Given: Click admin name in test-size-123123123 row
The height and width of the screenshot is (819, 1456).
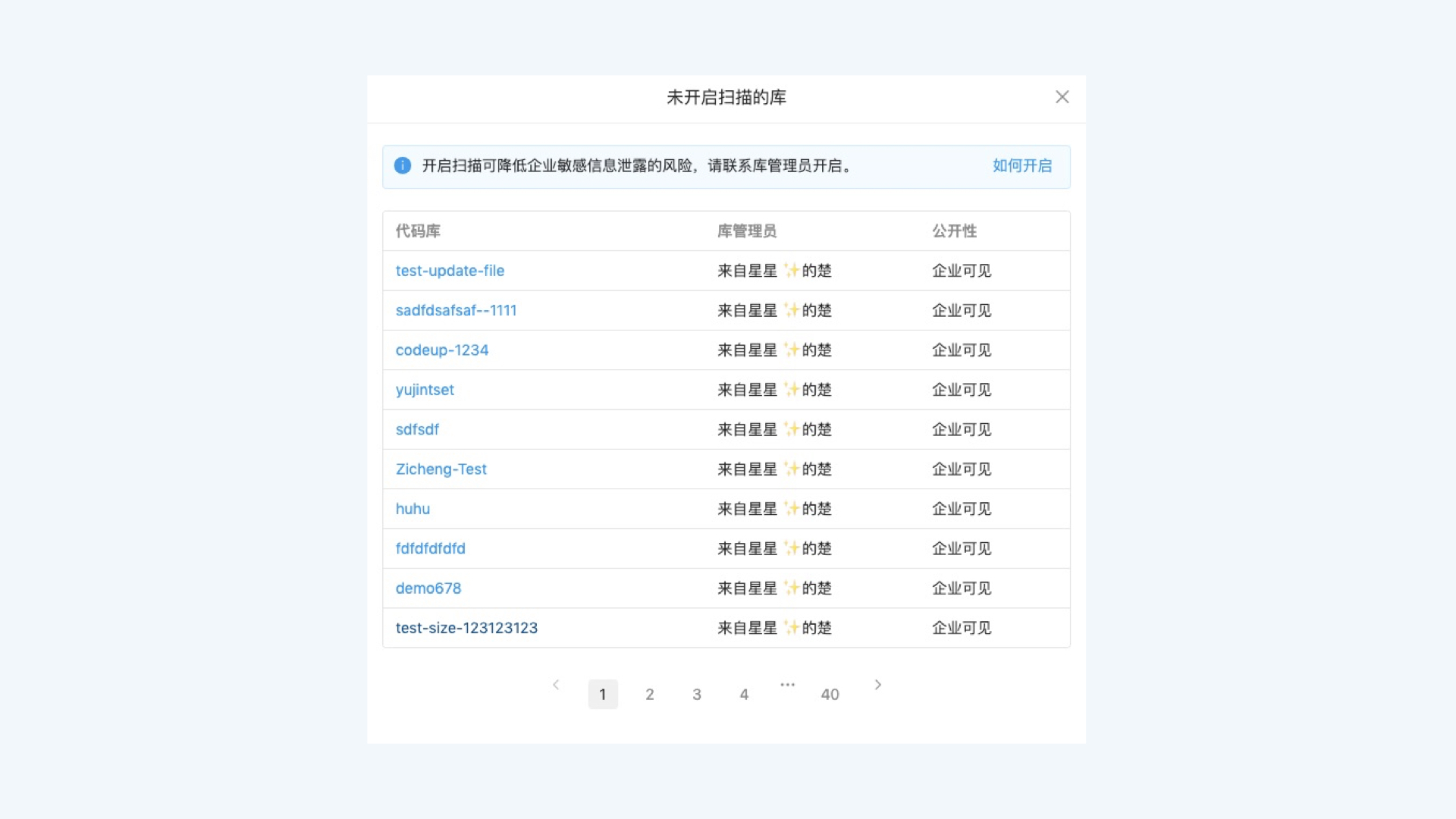Looking at the screenshot, I should point(774,628).
